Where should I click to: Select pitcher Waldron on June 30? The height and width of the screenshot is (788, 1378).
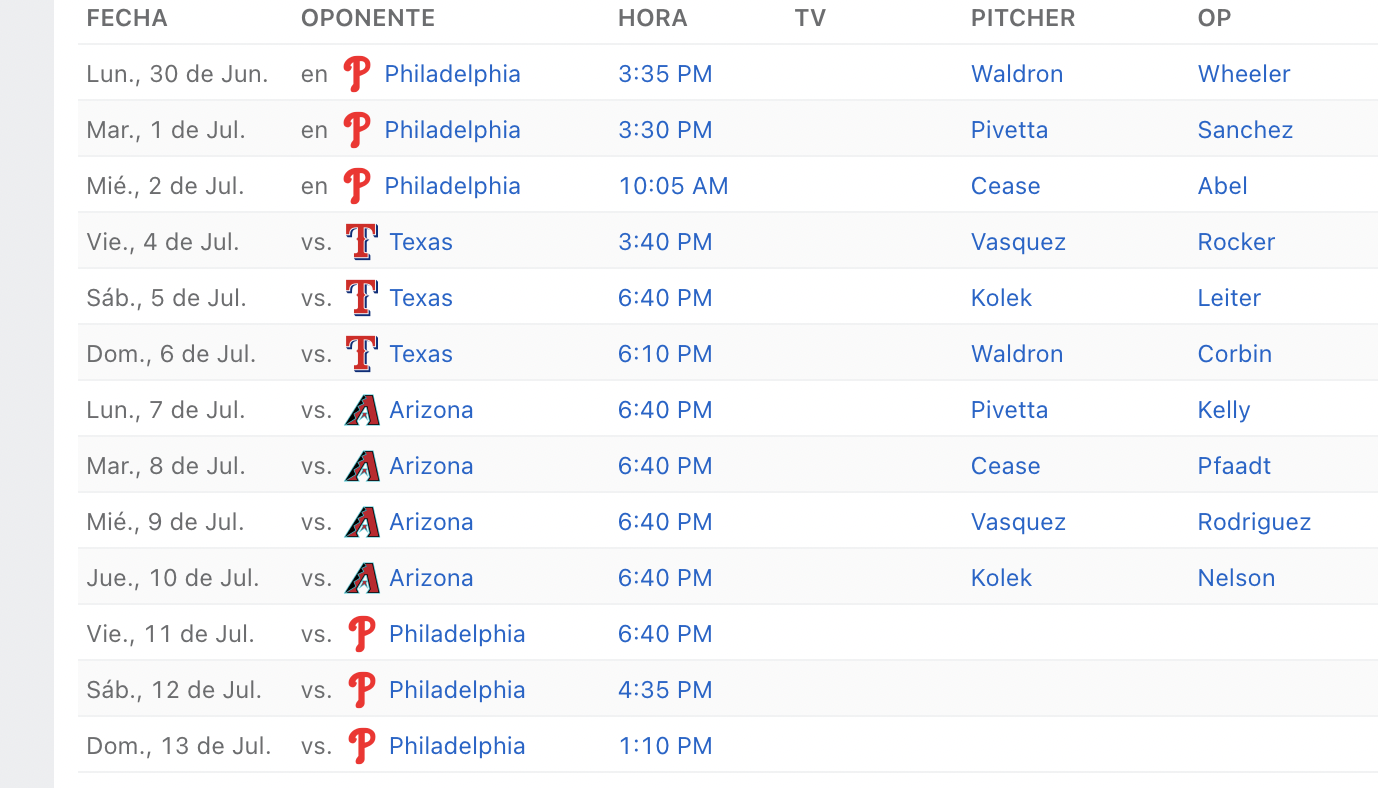click(x=1017, y=74)
